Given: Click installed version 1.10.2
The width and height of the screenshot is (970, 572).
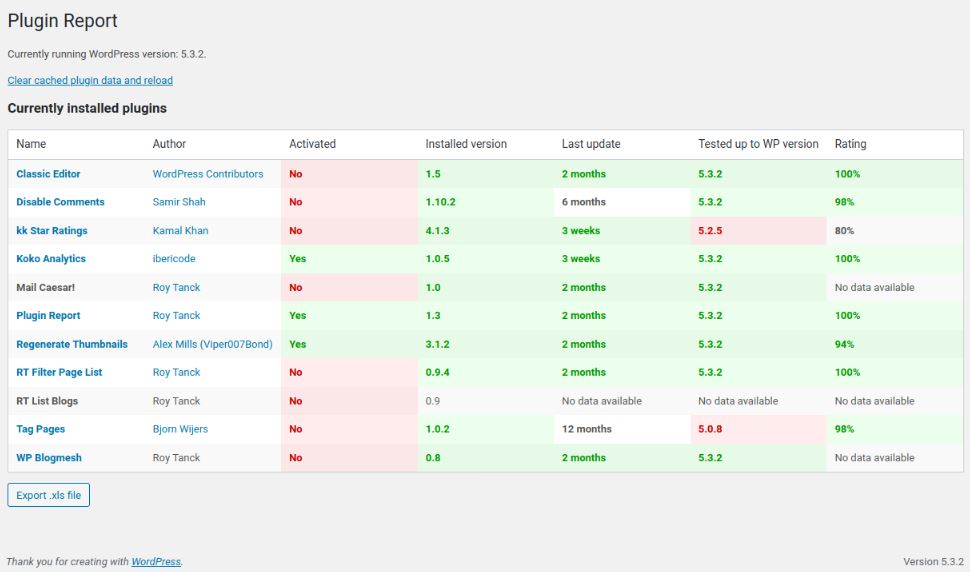Looking at the screenshot, I should [440, 202].
